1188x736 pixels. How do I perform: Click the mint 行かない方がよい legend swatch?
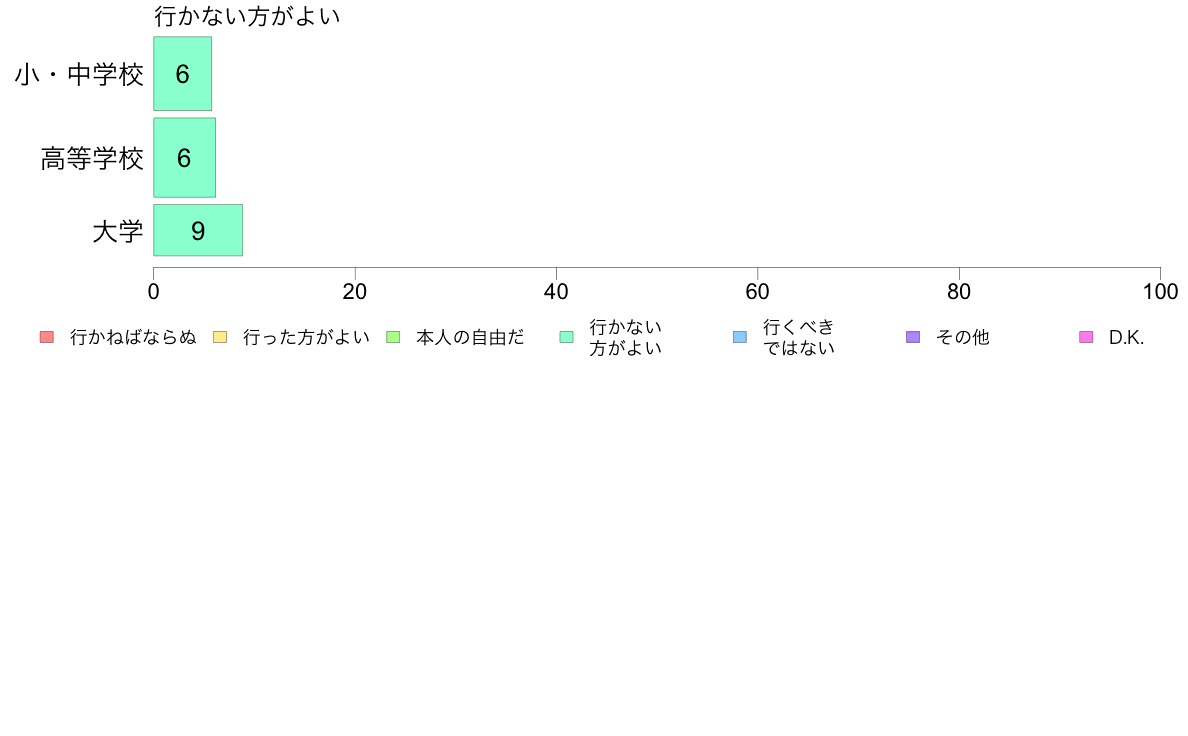[x=567, y=337]
